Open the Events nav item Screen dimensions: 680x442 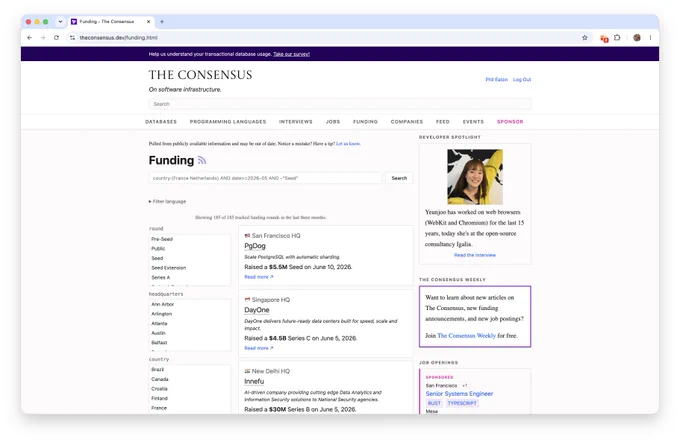(x=473, y=122)
